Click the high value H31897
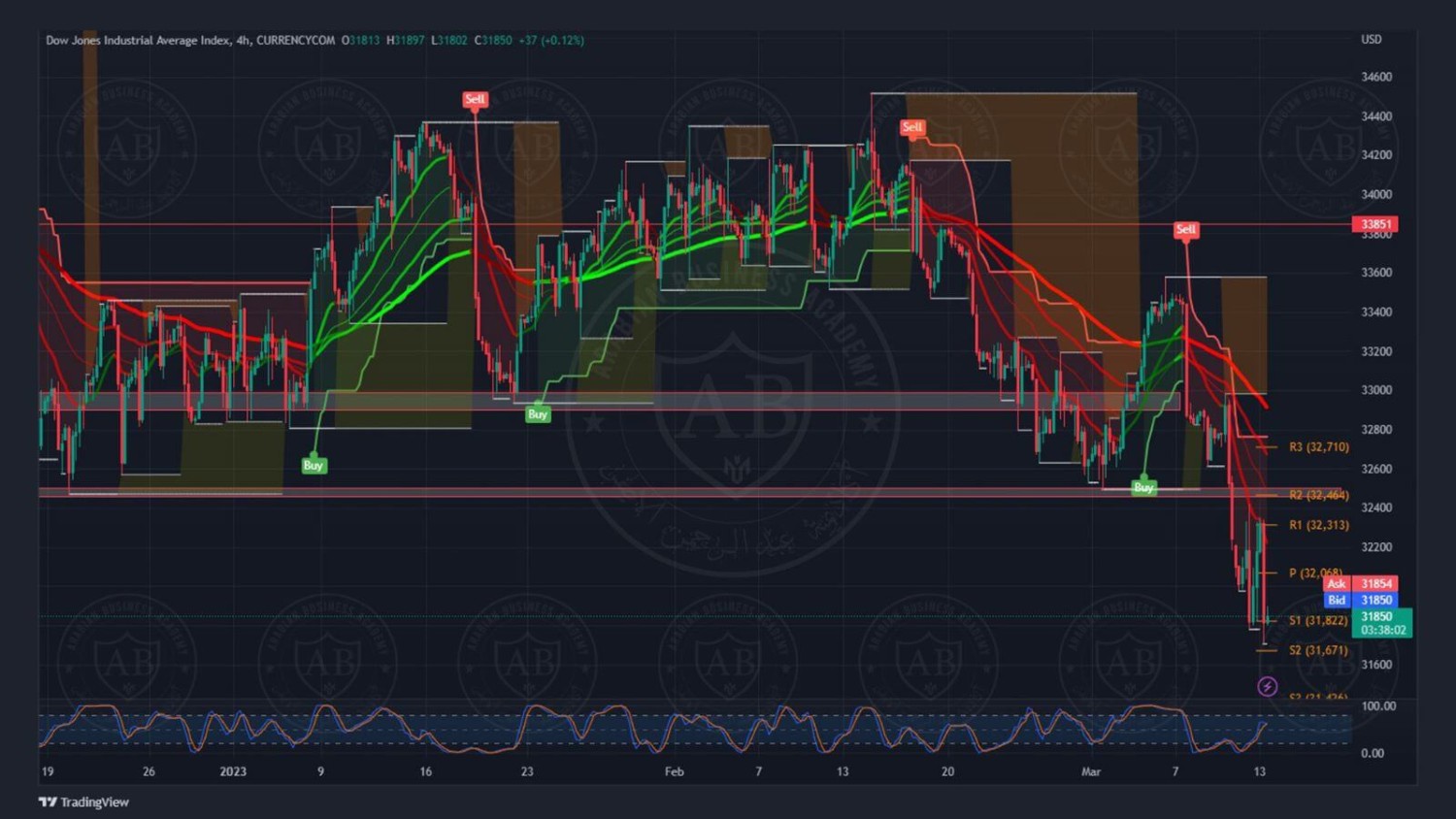This screenshot has width=1456, height=819. [x=405, y=40]
